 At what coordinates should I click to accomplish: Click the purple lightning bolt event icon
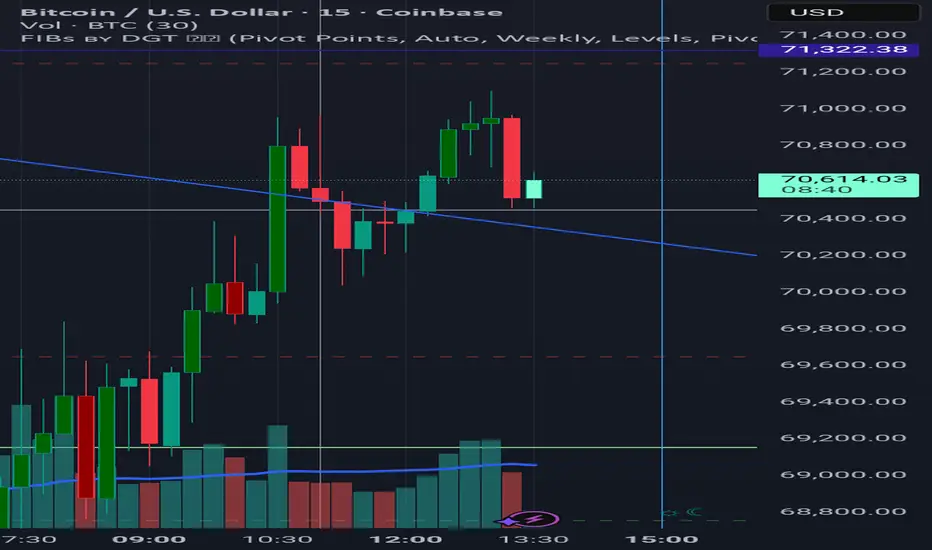(536, 520)
